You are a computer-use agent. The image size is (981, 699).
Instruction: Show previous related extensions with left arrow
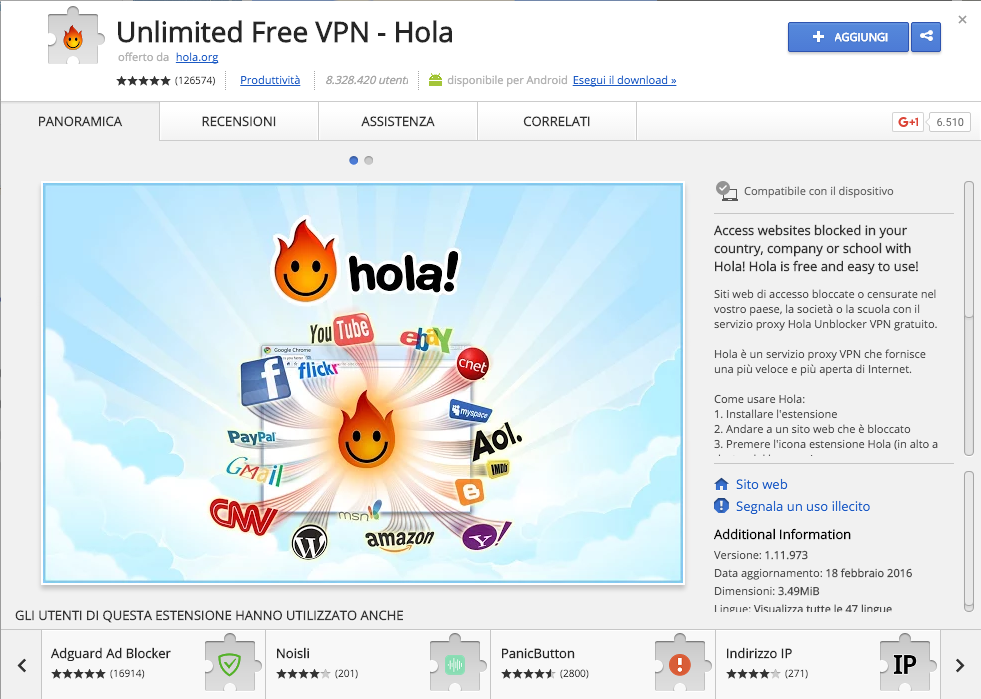pyautogui.click(x=22, y=665)
